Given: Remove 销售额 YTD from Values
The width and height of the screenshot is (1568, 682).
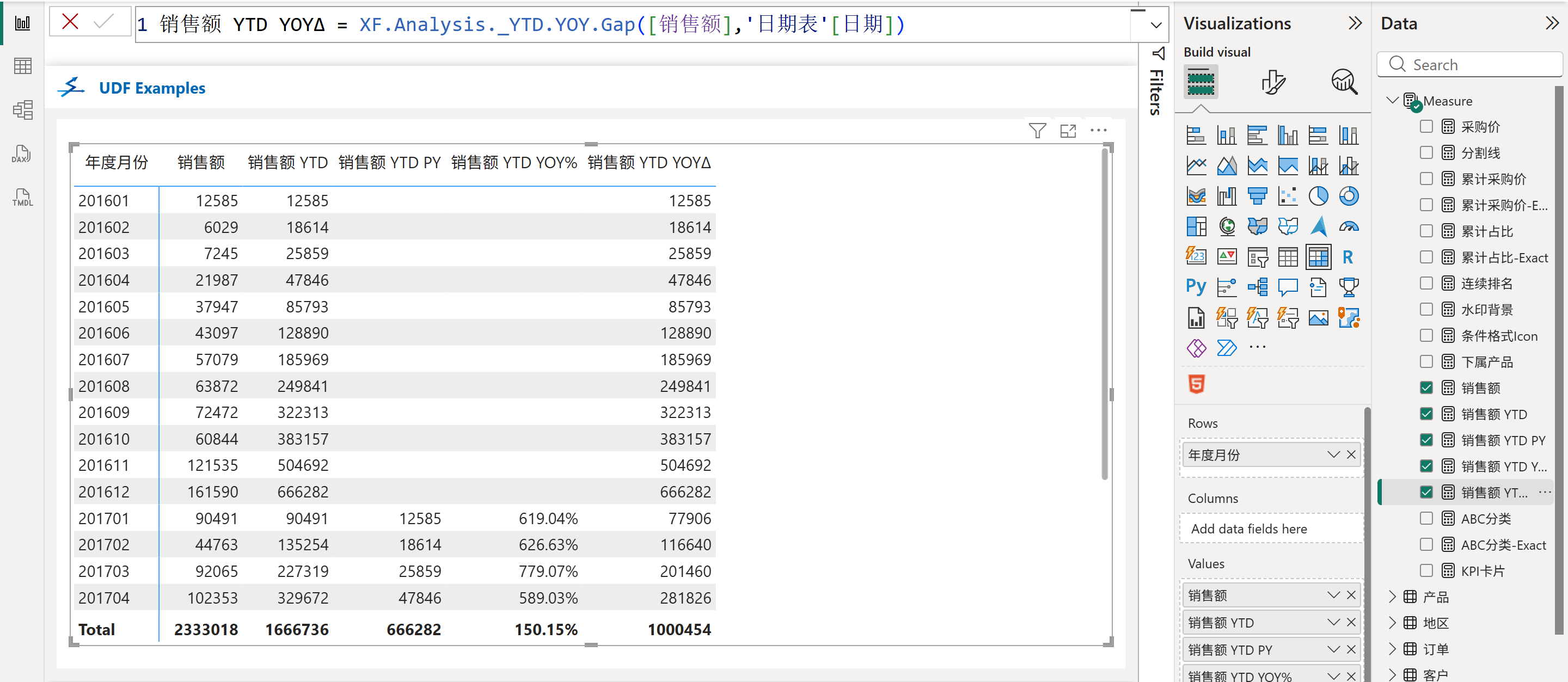Looking at the screenshot, I should tap(1351, 622).
